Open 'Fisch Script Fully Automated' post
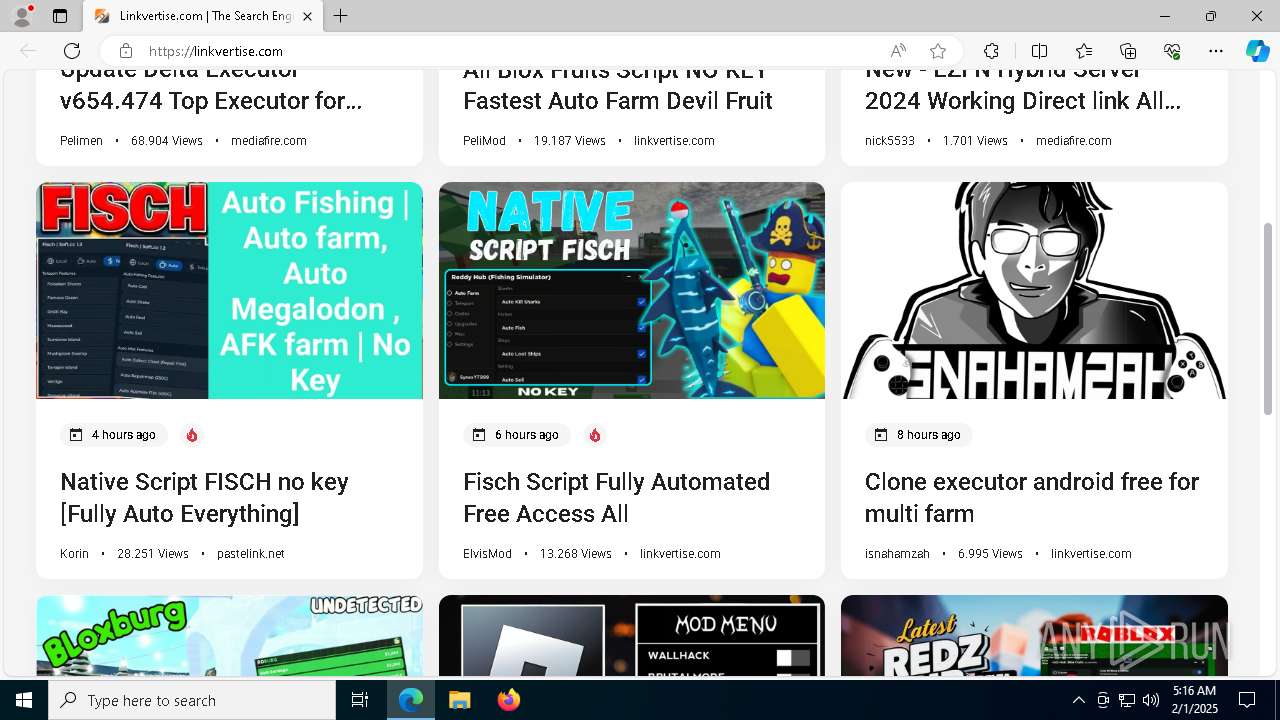 tap(616, 497)
